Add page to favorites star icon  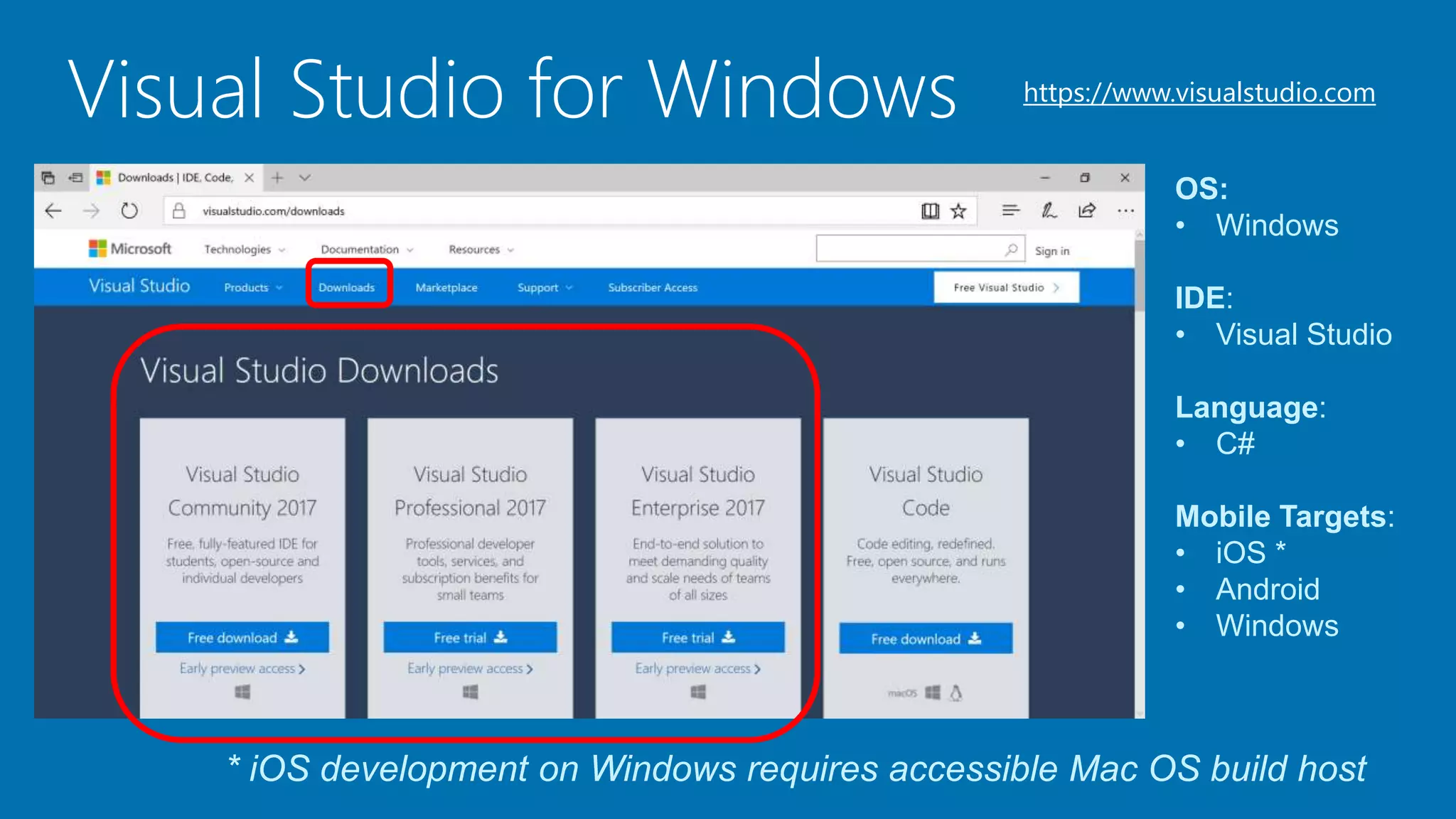point(958,210)
